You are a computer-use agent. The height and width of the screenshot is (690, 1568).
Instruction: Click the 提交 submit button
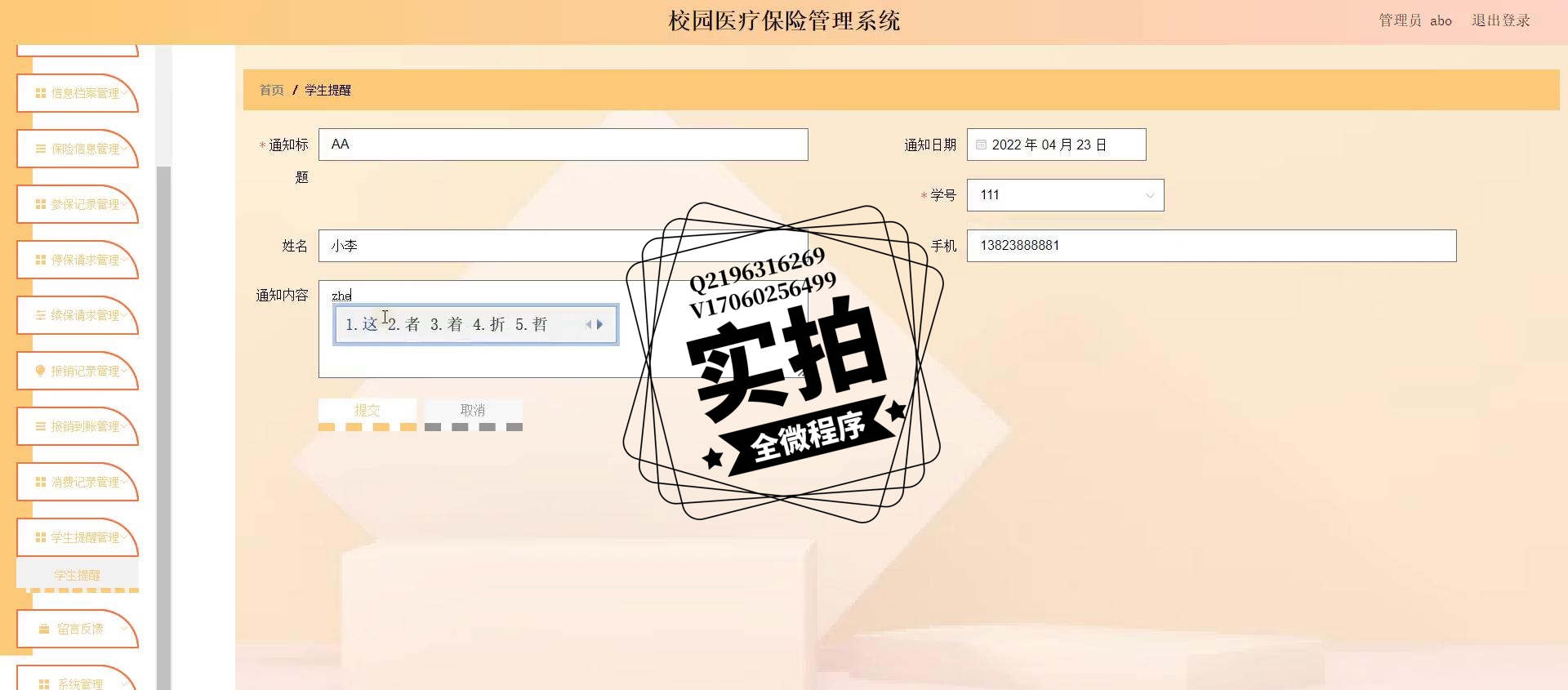pos(367,410)
